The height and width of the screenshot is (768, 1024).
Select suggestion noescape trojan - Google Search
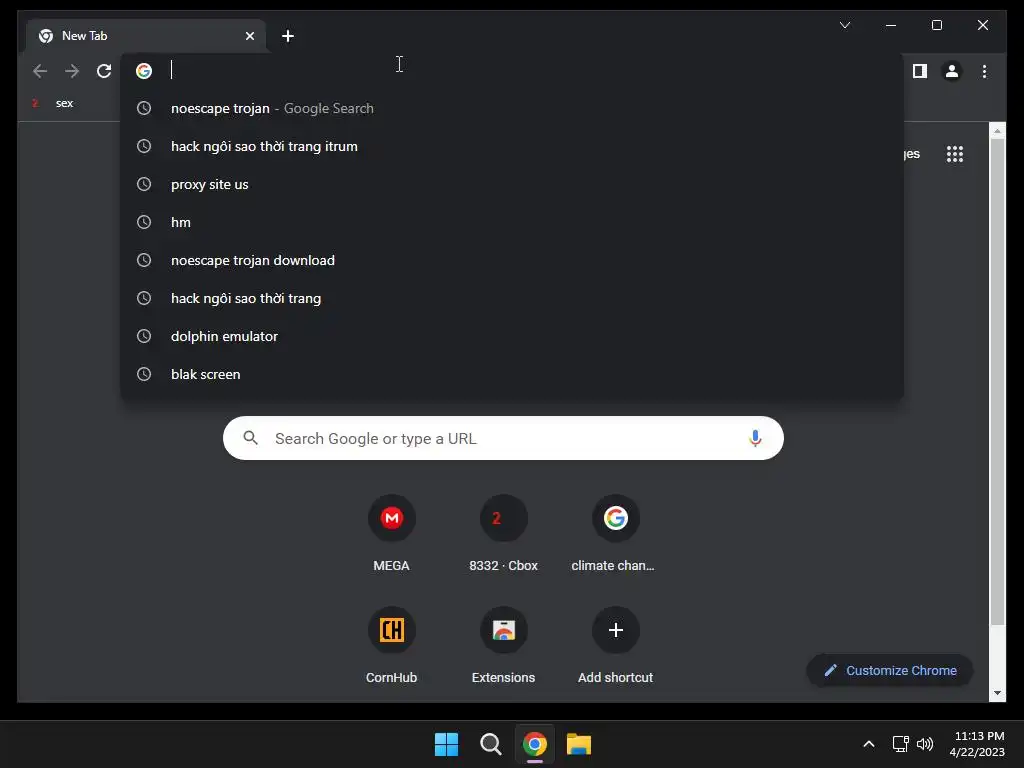[512, 108]
